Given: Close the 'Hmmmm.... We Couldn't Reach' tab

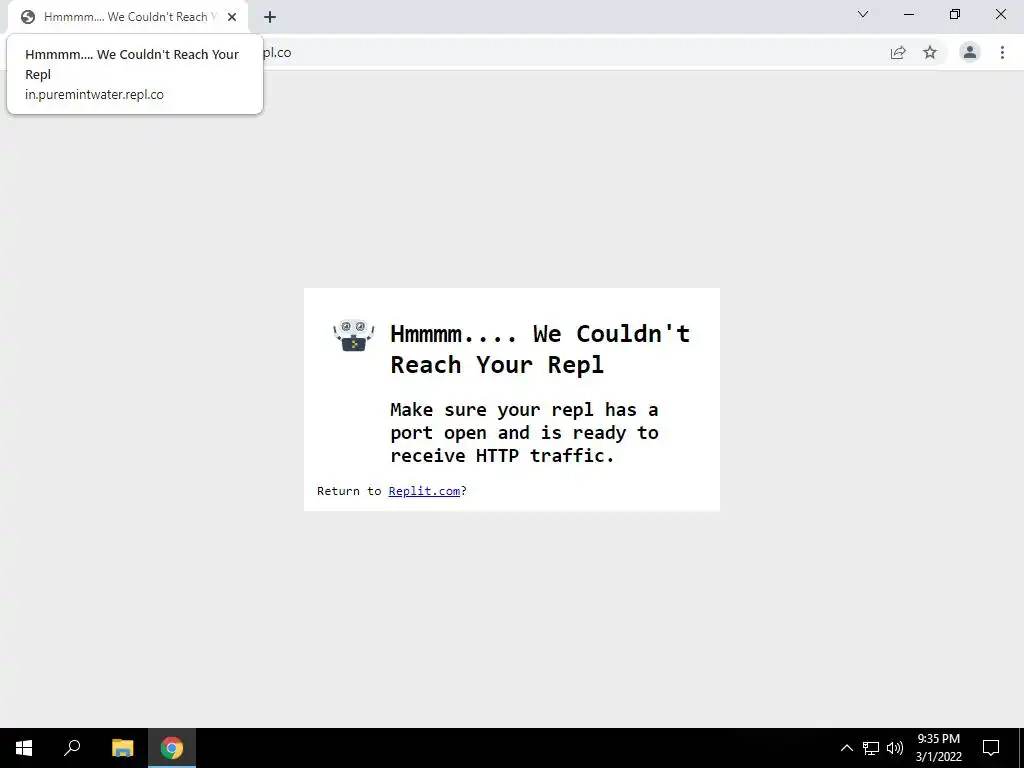Looking at the screenshot, I should [232, 17].
